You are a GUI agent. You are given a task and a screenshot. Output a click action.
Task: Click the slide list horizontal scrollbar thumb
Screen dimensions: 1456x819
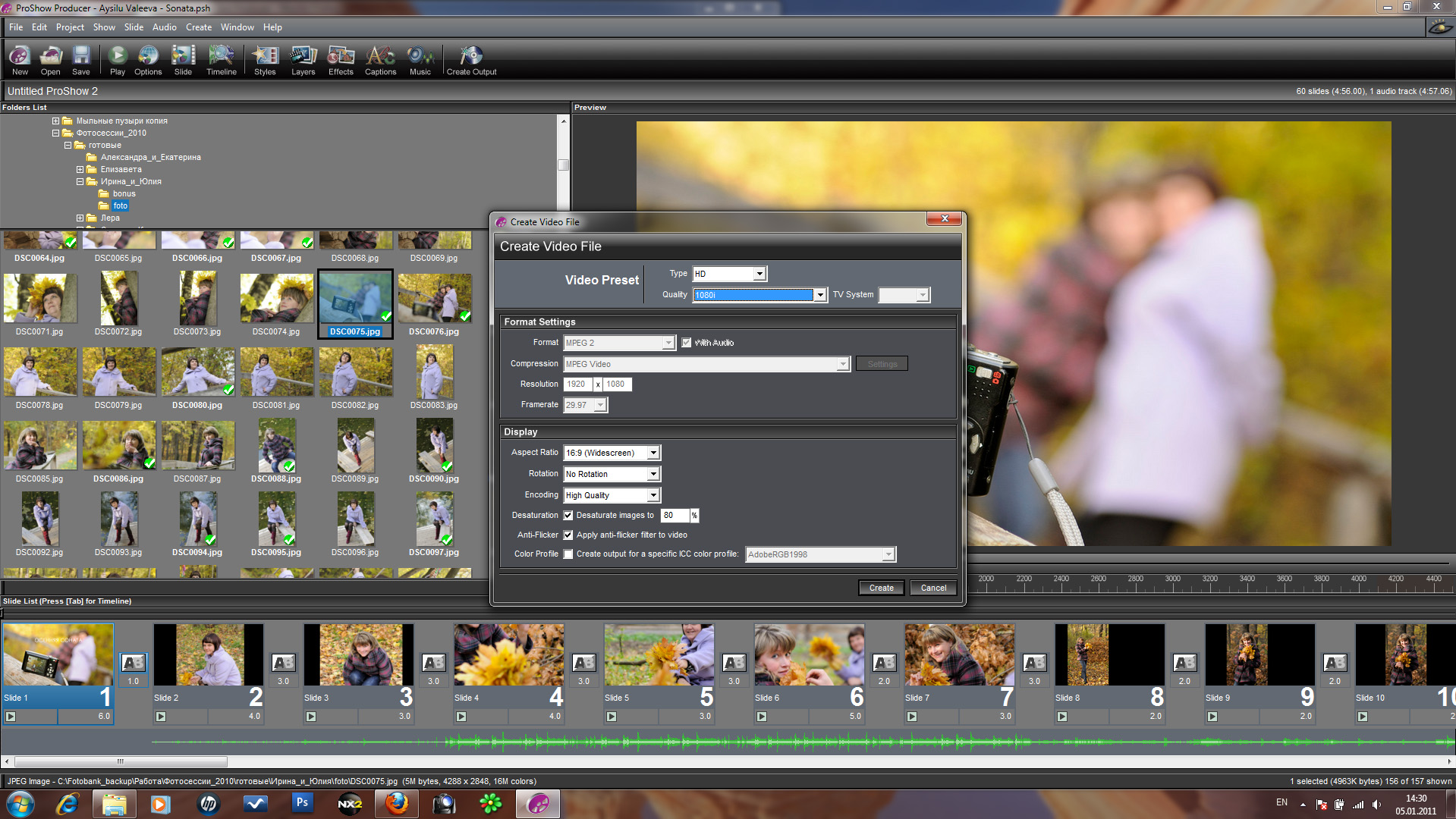coord(121,761)
